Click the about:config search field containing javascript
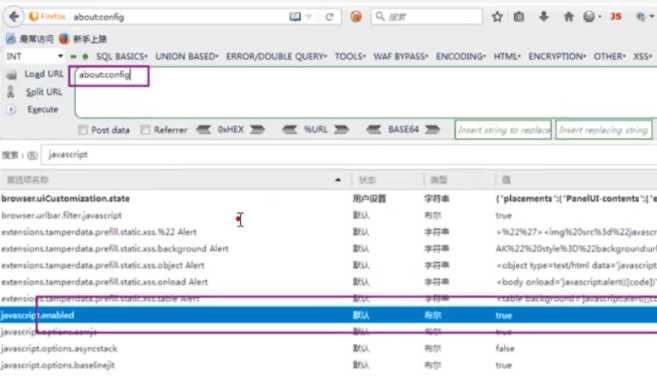The image size is (657, 386). [x=349, y=155]
